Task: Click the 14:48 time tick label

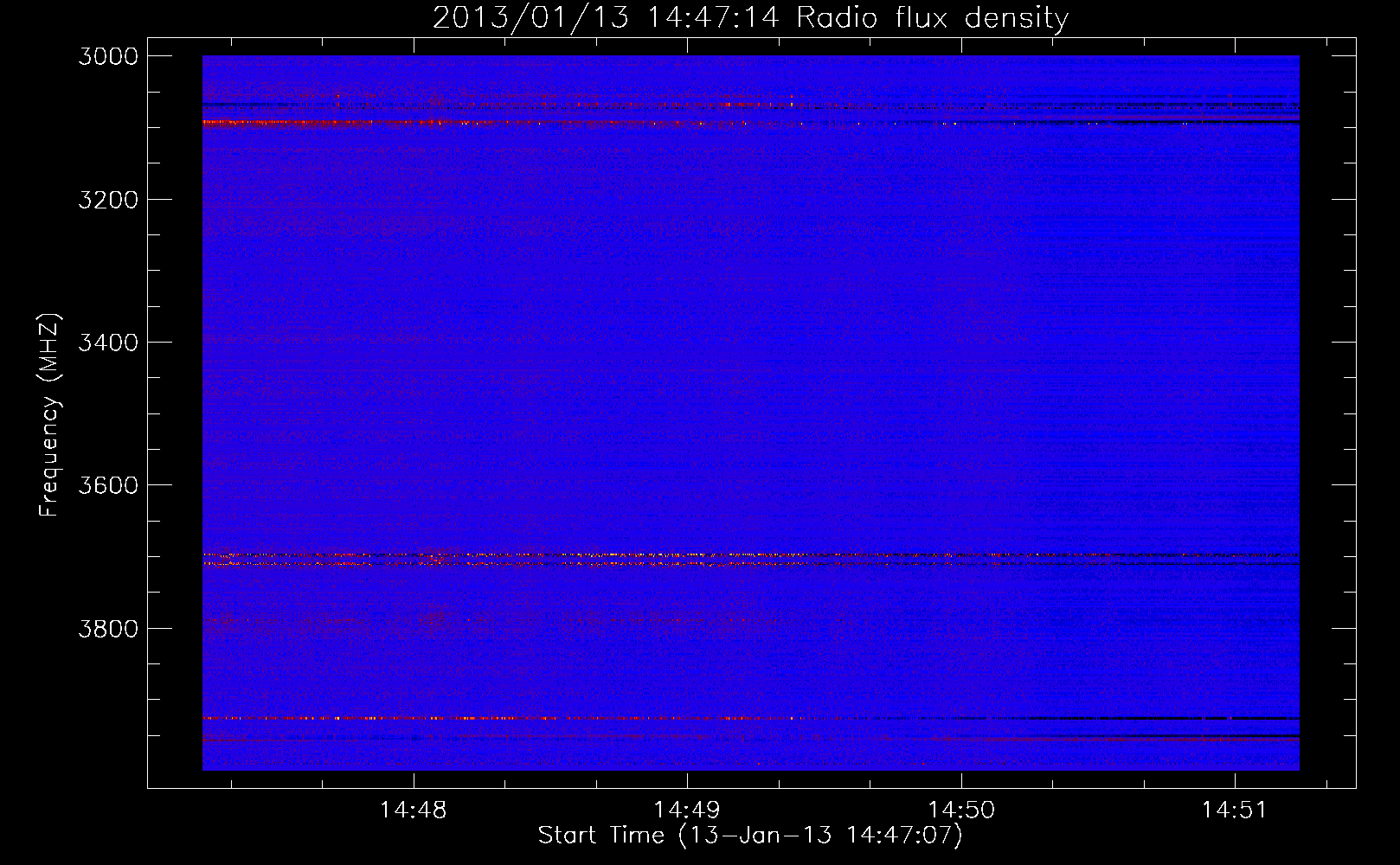Action: pos(414,811)
